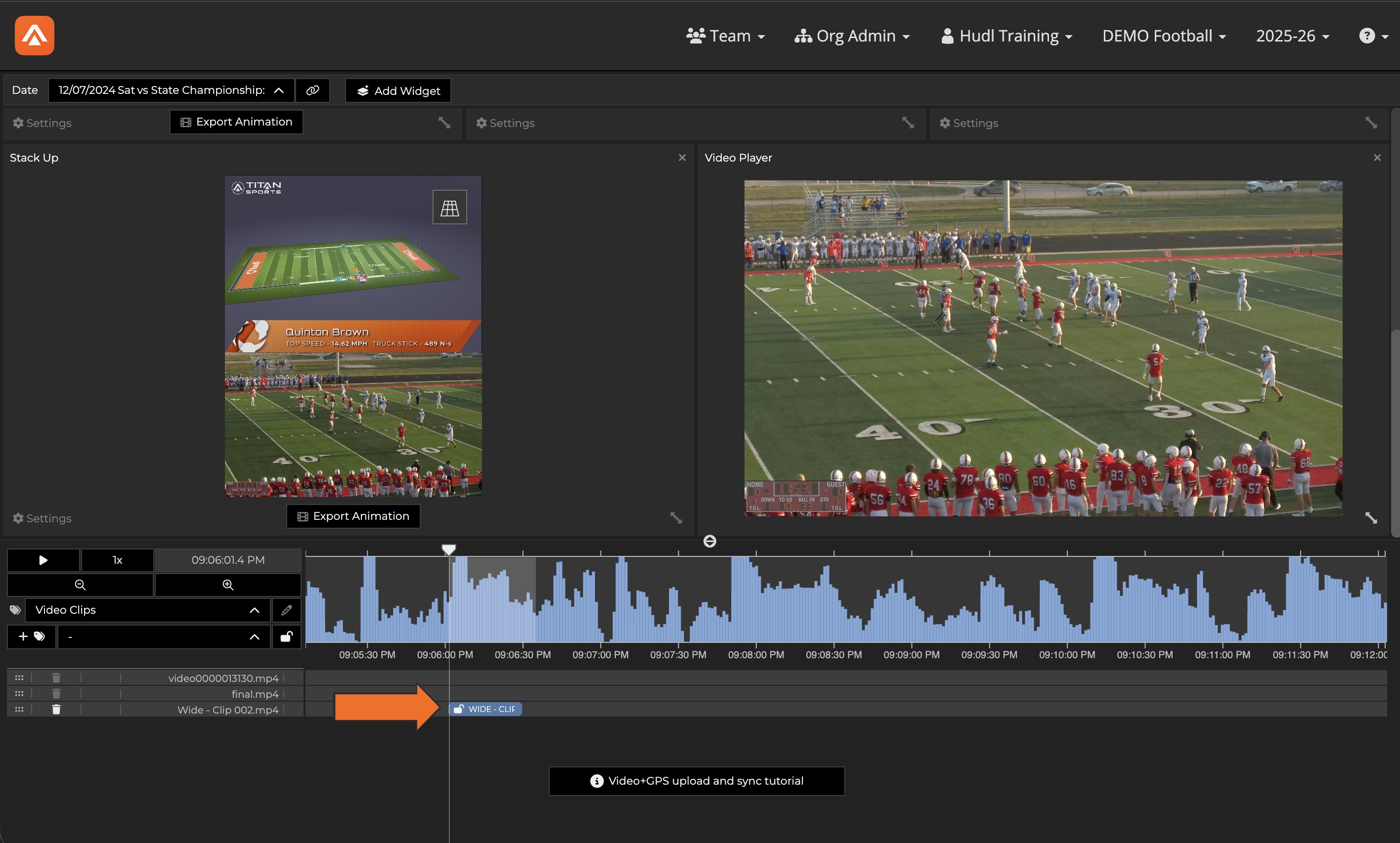Click Export Animation in the top widget bar
1400x843 pixels.
(x=236, y=122)
